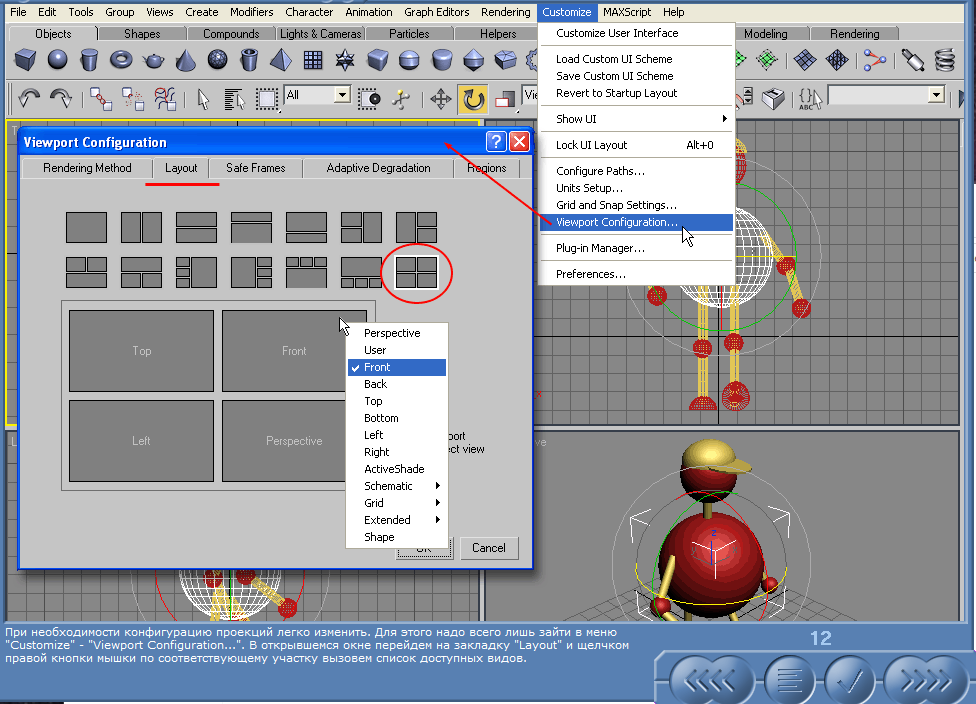Click the dialog's question-mark help button
The image size is (976, 704).
coord(495,142)
